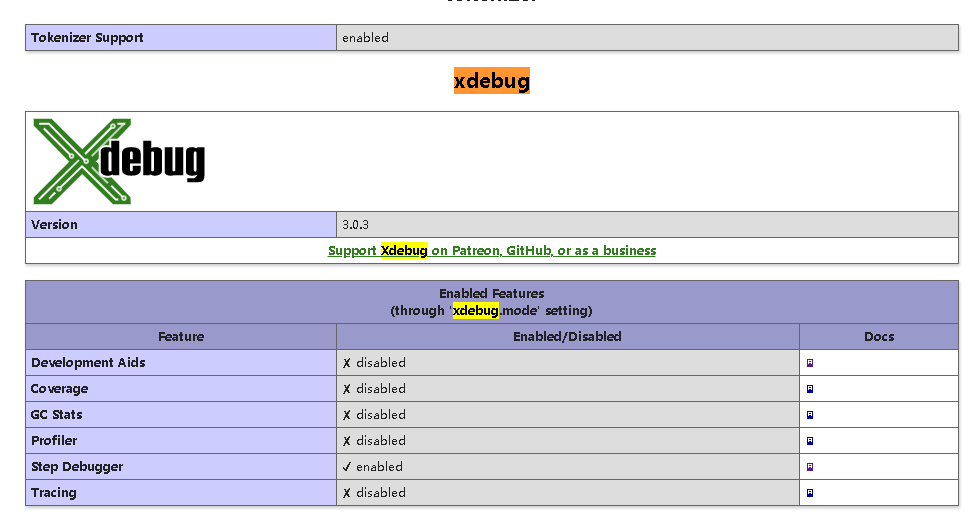The height and width of the screenshot is (517, 975).
Task: Open docs icon for Coverage
Action: click(x=810, y=389)
